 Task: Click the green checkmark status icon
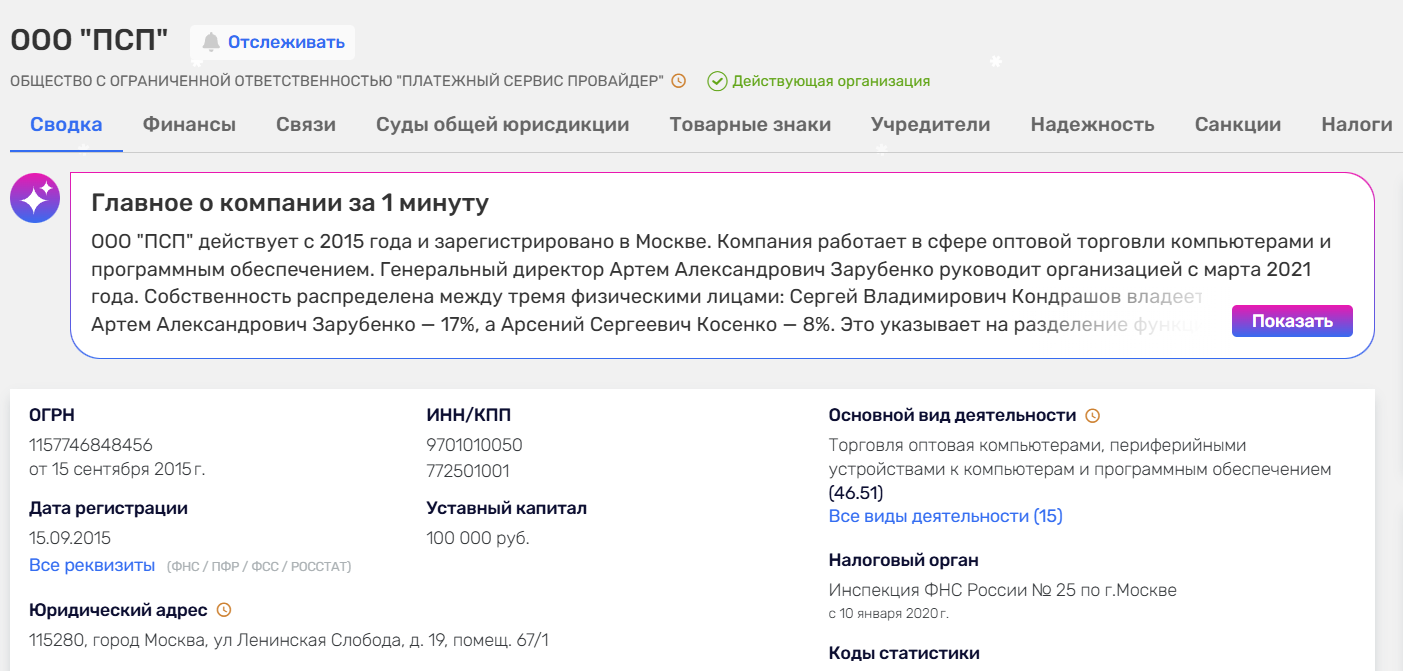click(717, 81)
